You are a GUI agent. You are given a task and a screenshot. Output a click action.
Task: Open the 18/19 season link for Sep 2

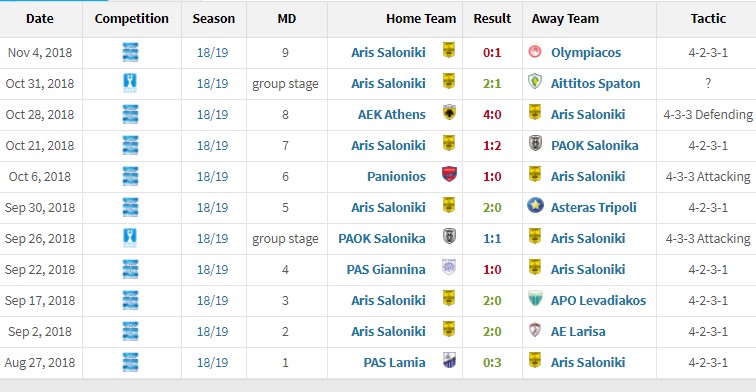212,332
